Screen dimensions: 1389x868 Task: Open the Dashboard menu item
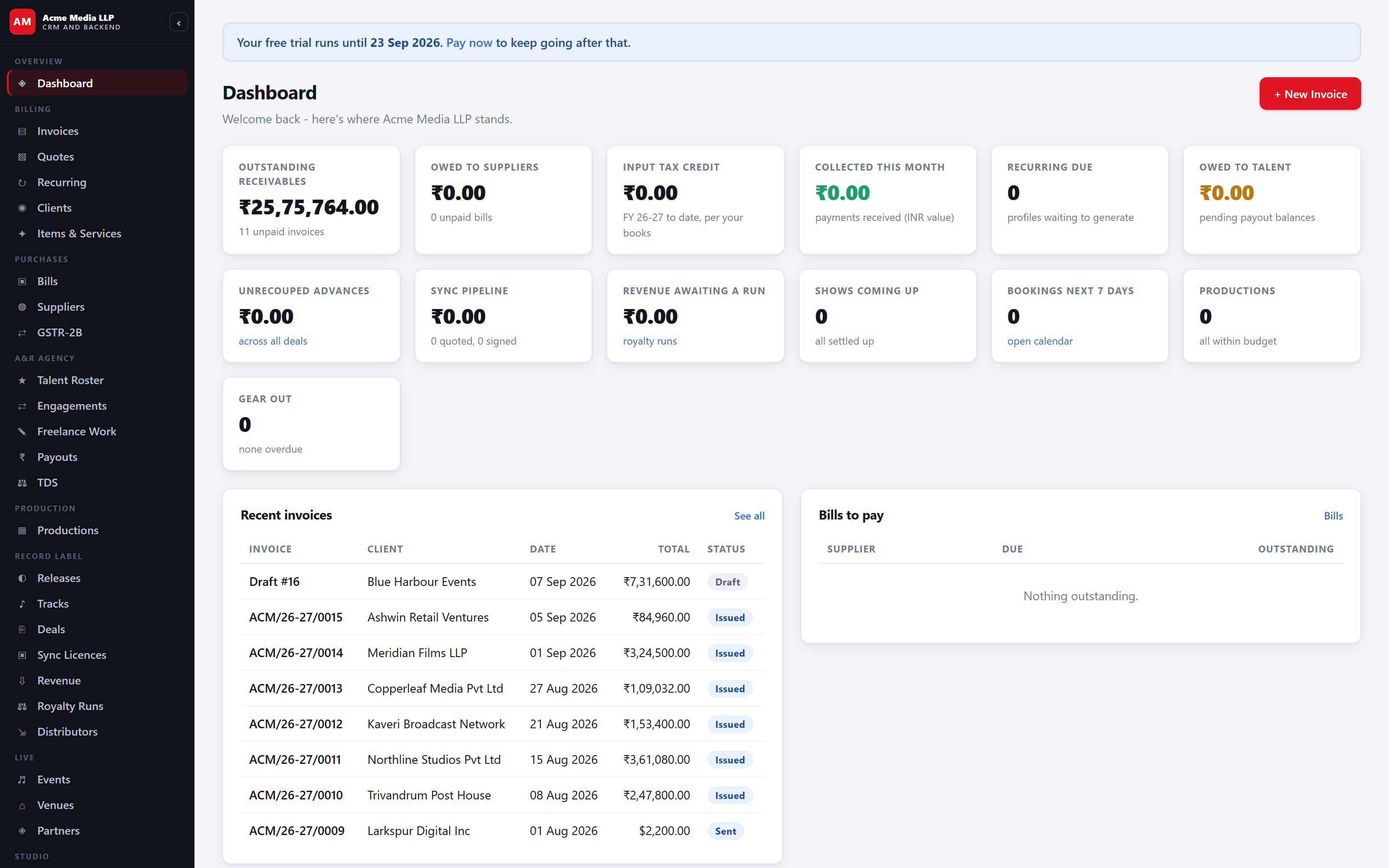tap(97, 83)
